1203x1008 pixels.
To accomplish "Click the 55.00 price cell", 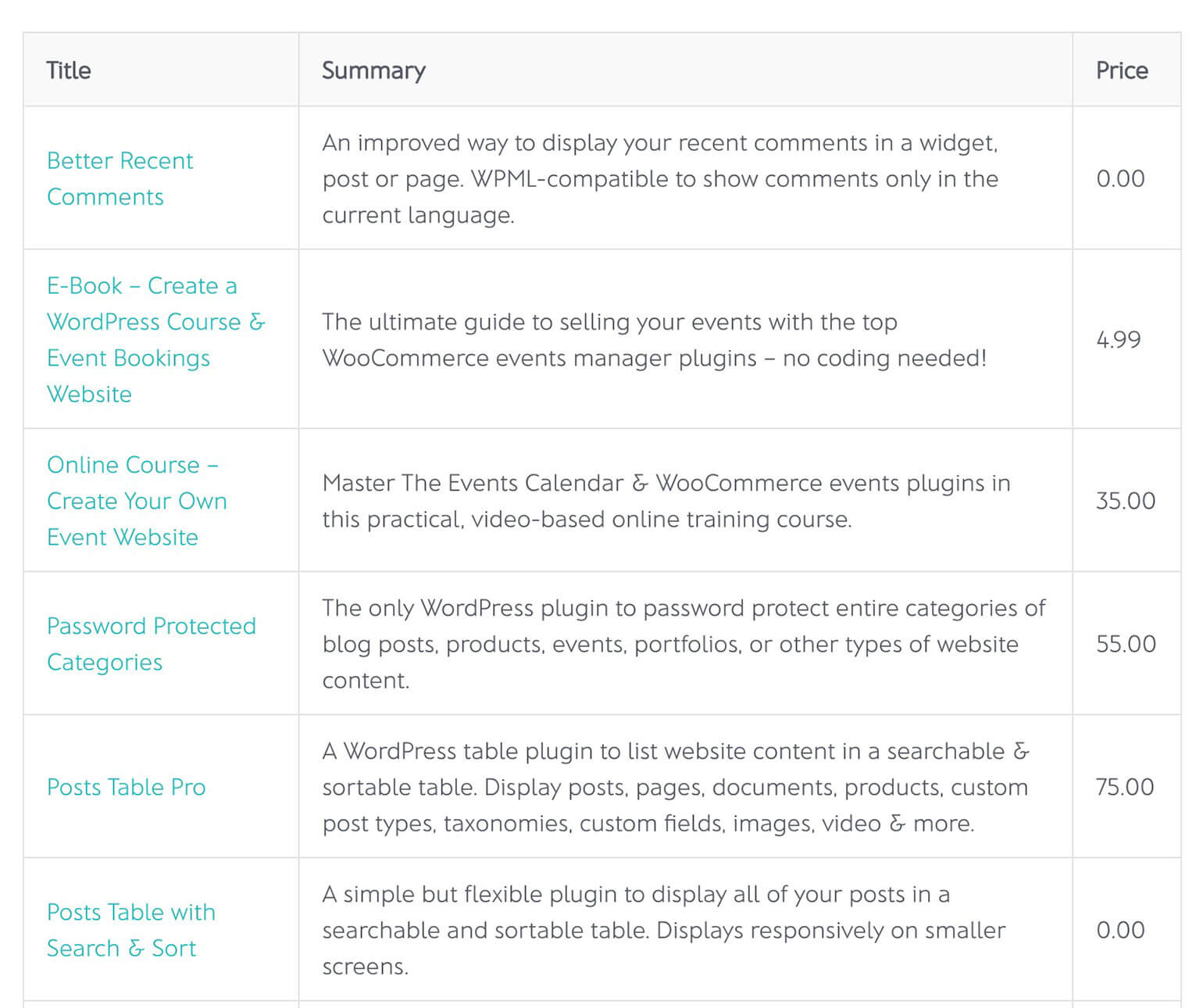I will coord(1125,644).
